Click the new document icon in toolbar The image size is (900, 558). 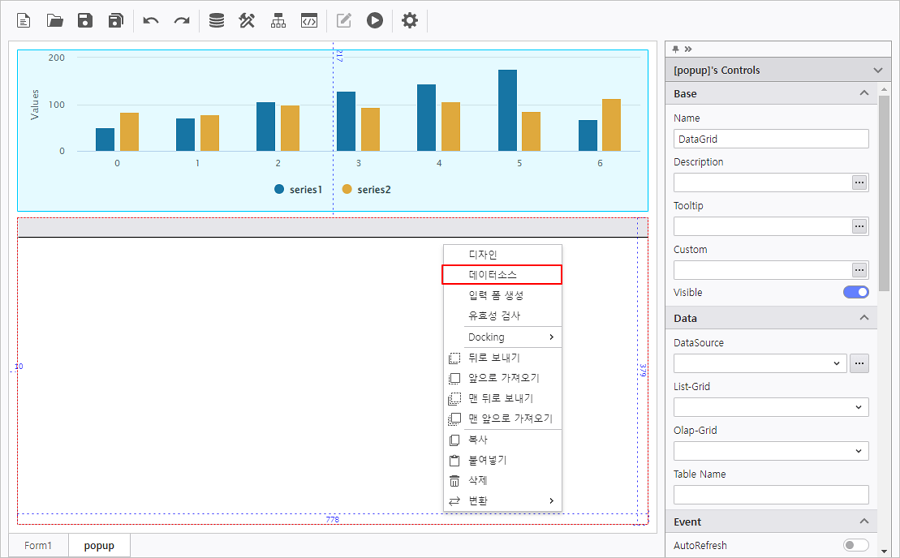(24, 20)
